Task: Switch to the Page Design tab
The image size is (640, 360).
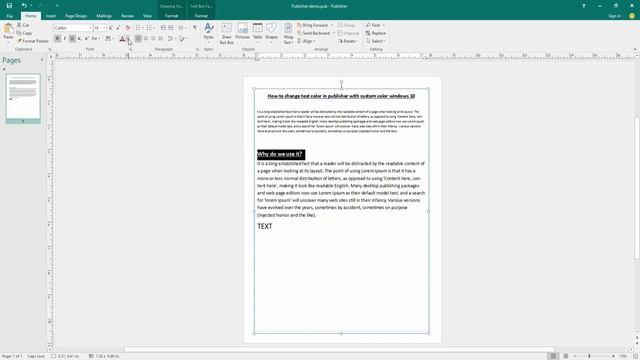Action: tap(76, 16)
